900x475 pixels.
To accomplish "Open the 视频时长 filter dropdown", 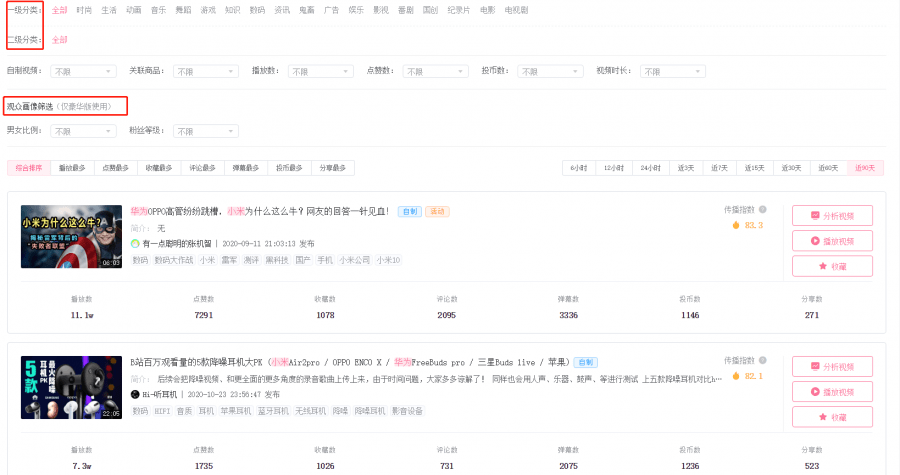I will [673, 71].
